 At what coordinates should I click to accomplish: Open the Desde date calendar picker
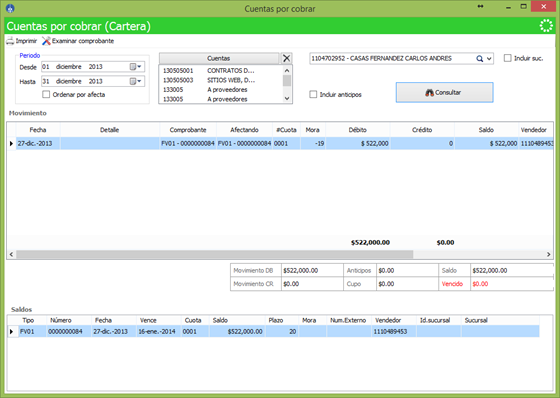click(135, 66)
